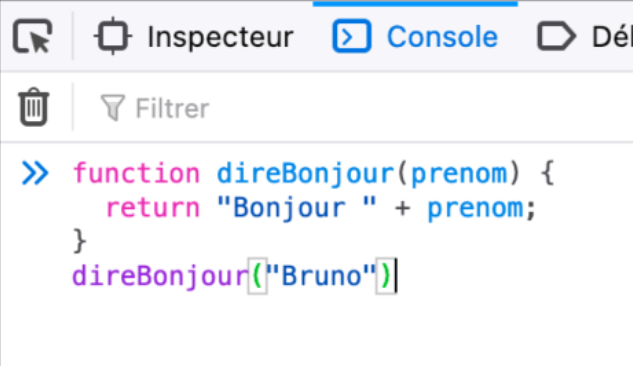Click the "Bruno" string argument
The height and width of the screenshot is (366, 633).
(321, 276)
